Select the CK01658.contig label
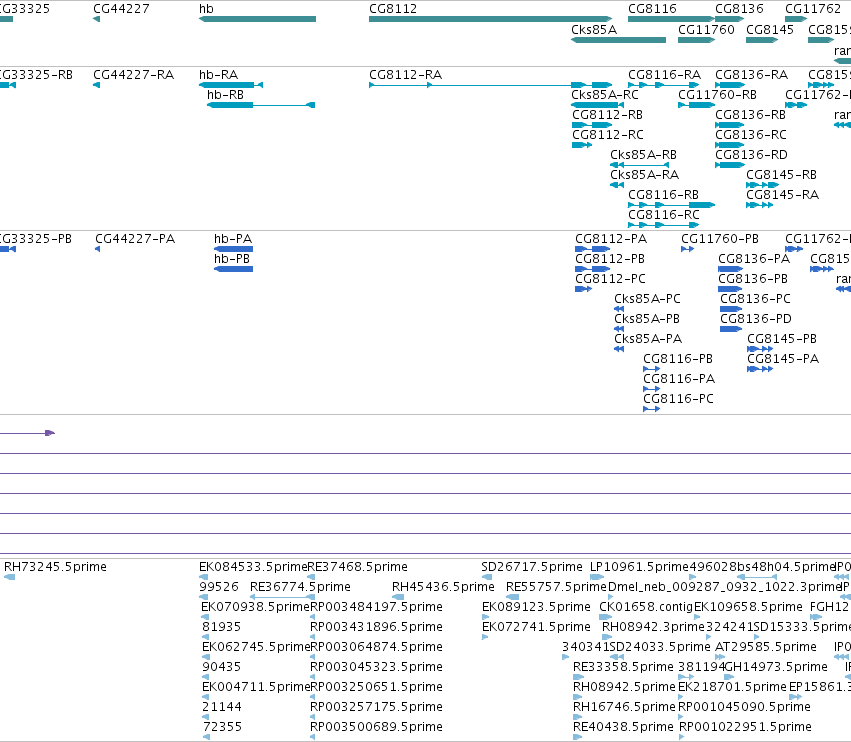This screenshot has width=851, height=742. [x=646, y=607]
